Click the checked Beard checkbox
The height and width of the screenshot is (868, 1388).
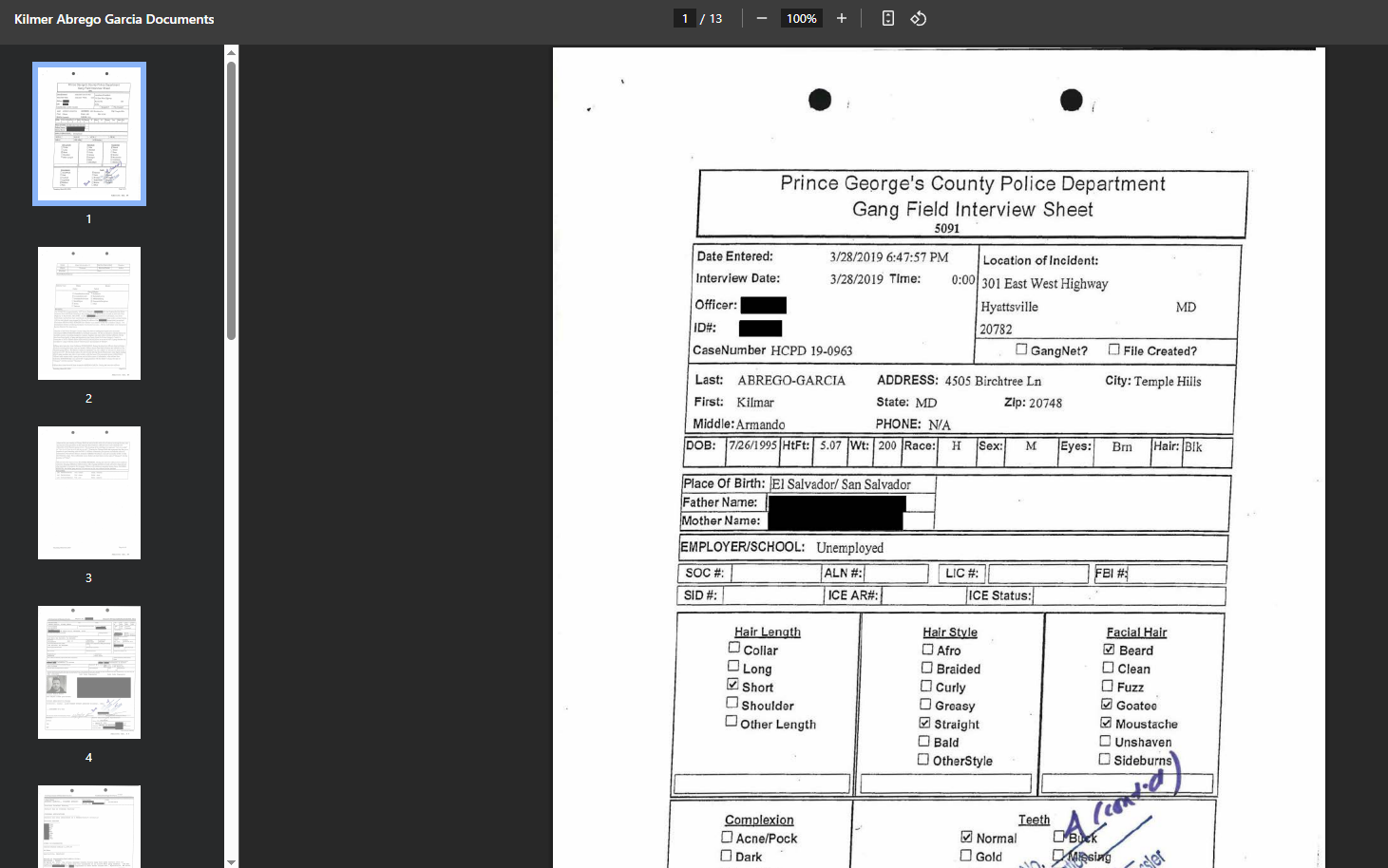tap(1109, 650)
